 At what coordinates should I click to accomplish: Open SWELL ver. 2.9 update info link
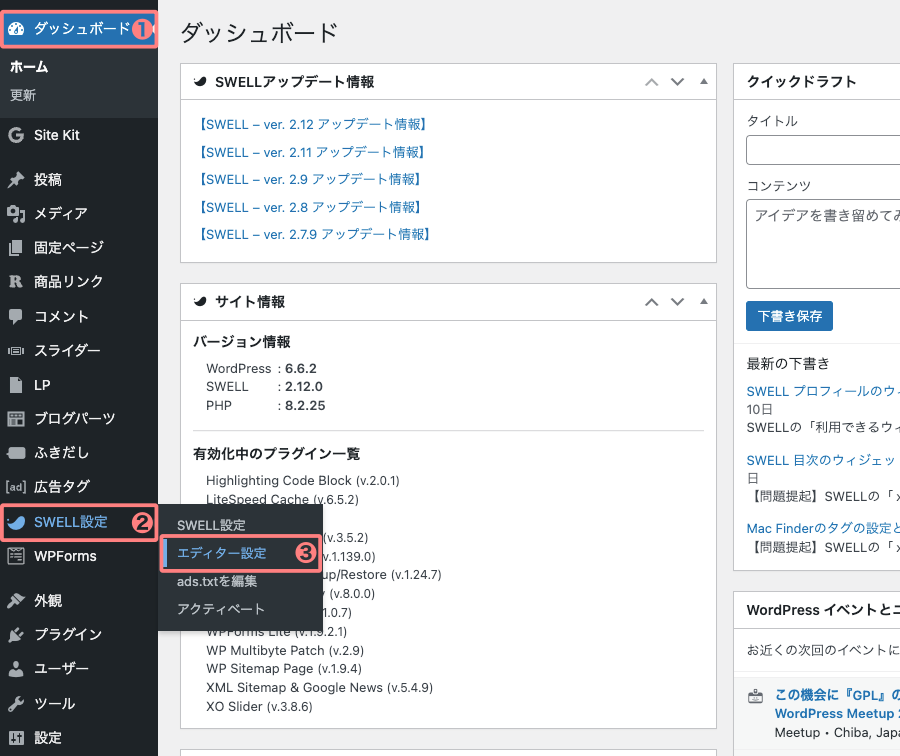[310, 179]
